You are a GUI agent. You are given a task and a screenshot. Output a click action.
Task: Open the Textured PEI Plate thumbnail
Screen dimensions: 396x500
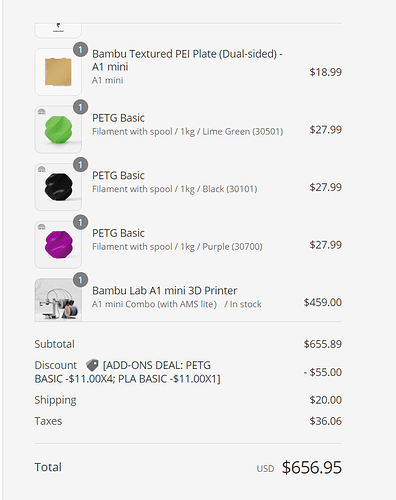point(58,72)
